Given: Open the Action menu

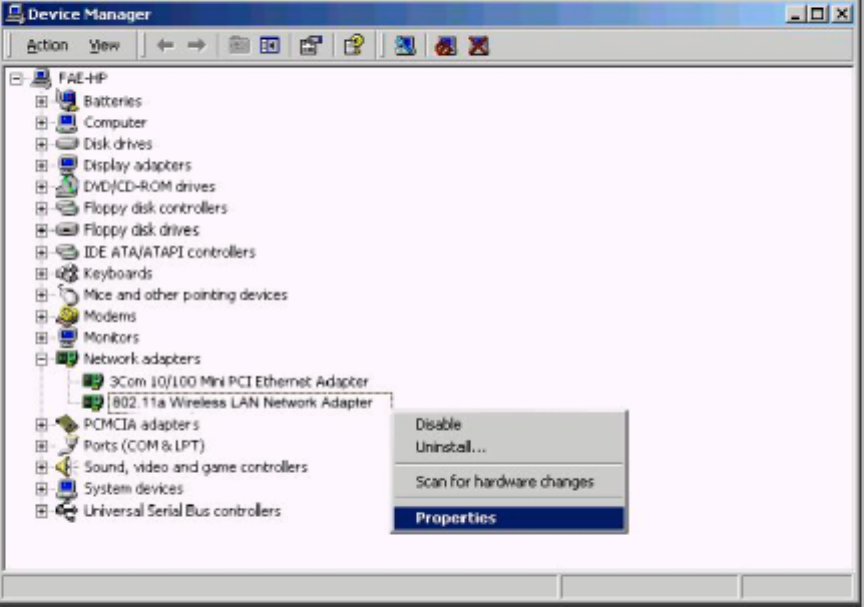Looking at the screenshot, I should coord(47,45).
